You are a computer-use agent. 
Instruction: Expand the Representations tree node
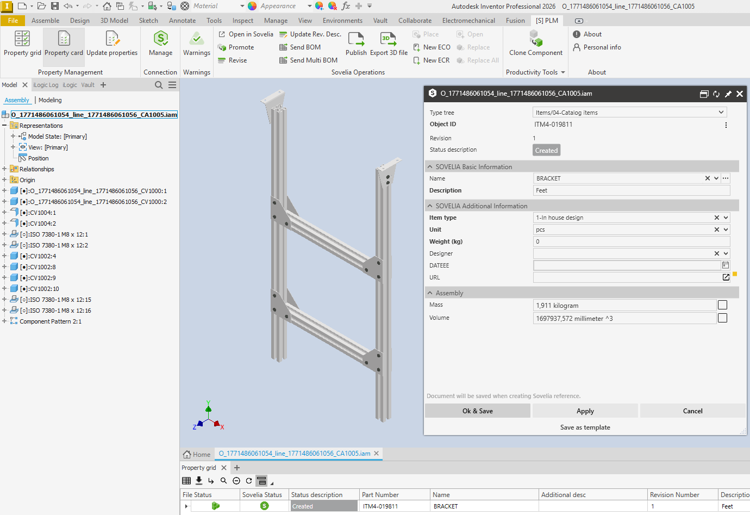(5, 126)
